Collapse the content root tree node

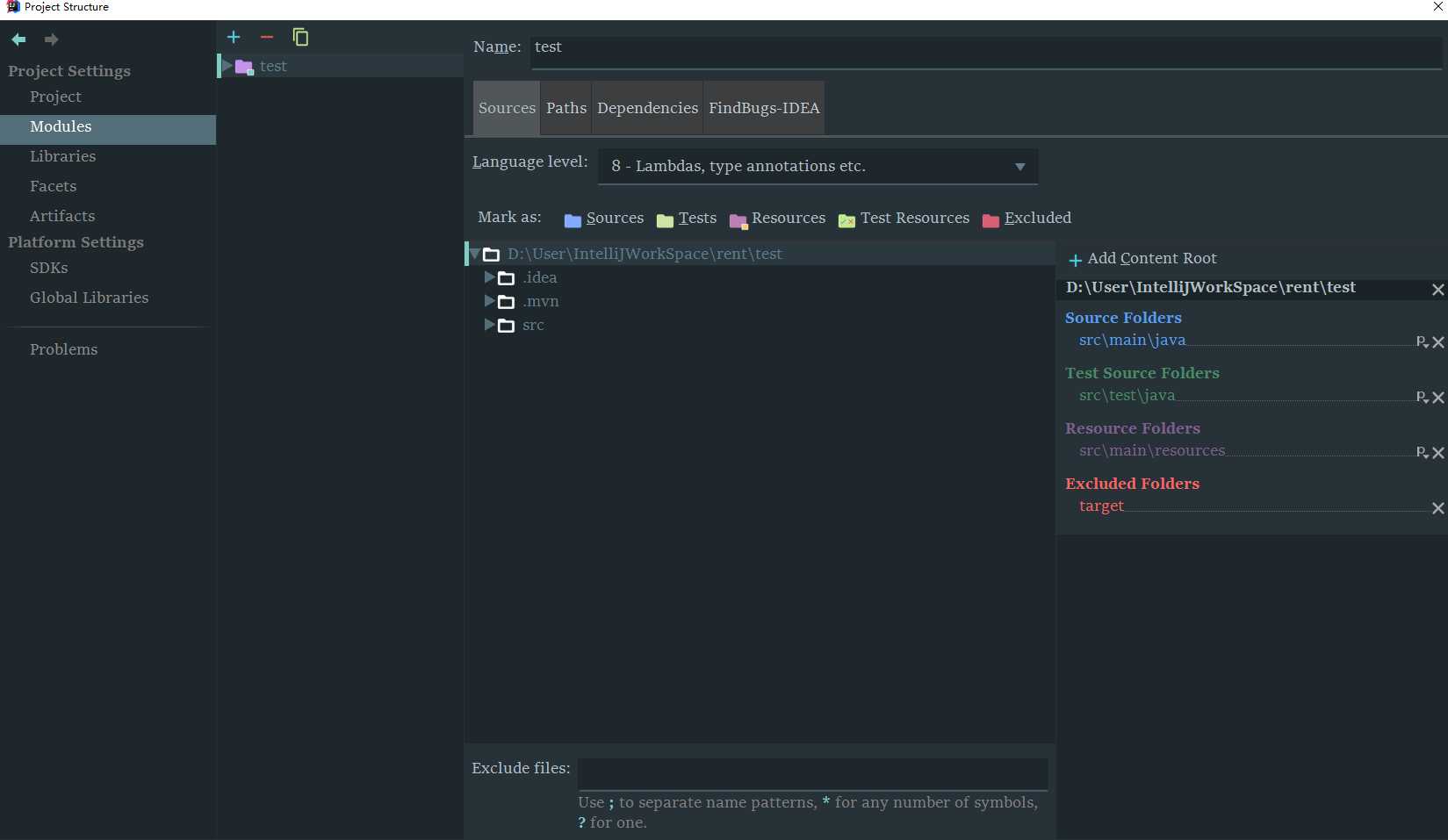[x=474, y=254]
